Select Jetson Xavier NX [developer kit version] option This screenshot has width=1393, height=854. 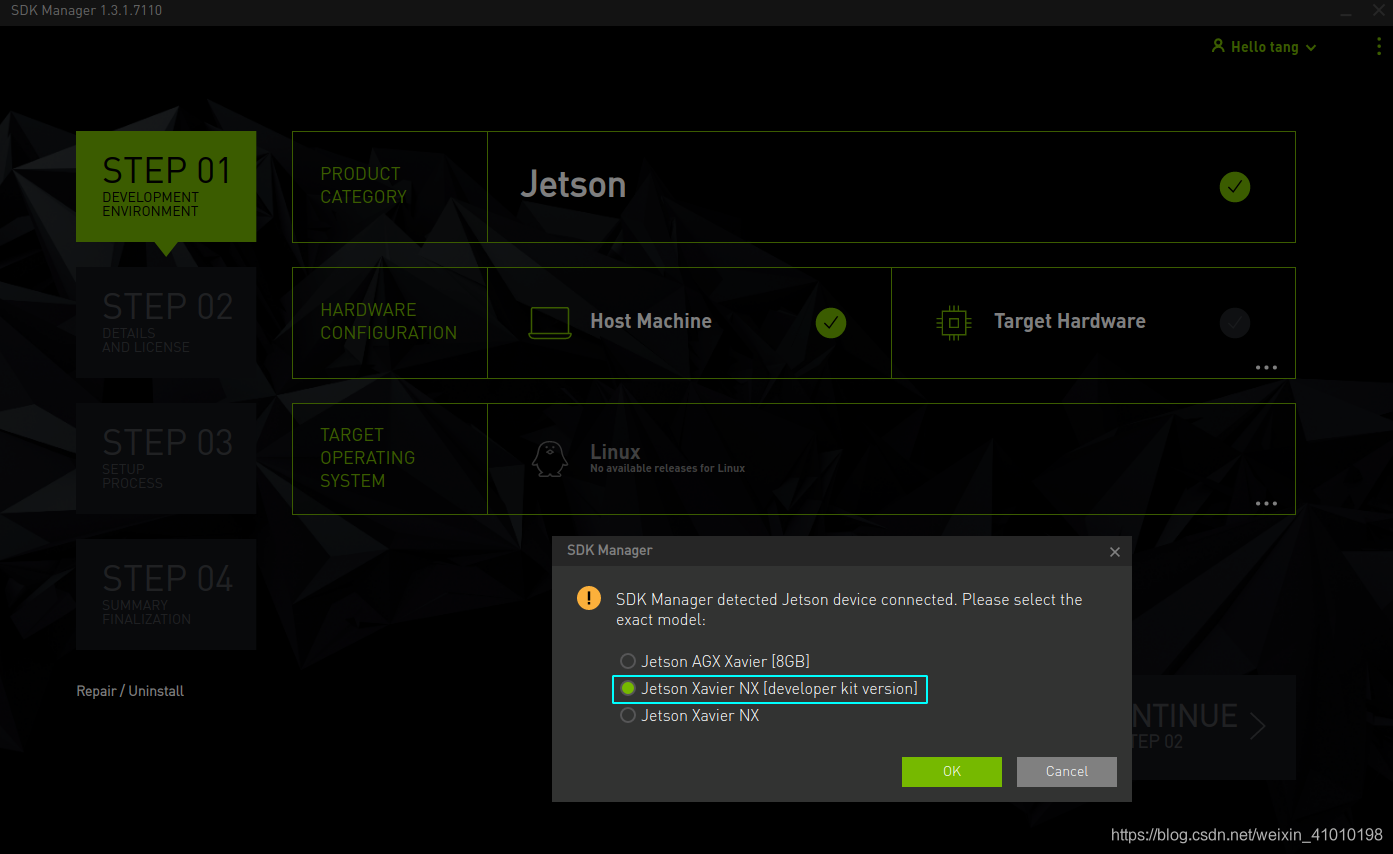coord(769,689)
